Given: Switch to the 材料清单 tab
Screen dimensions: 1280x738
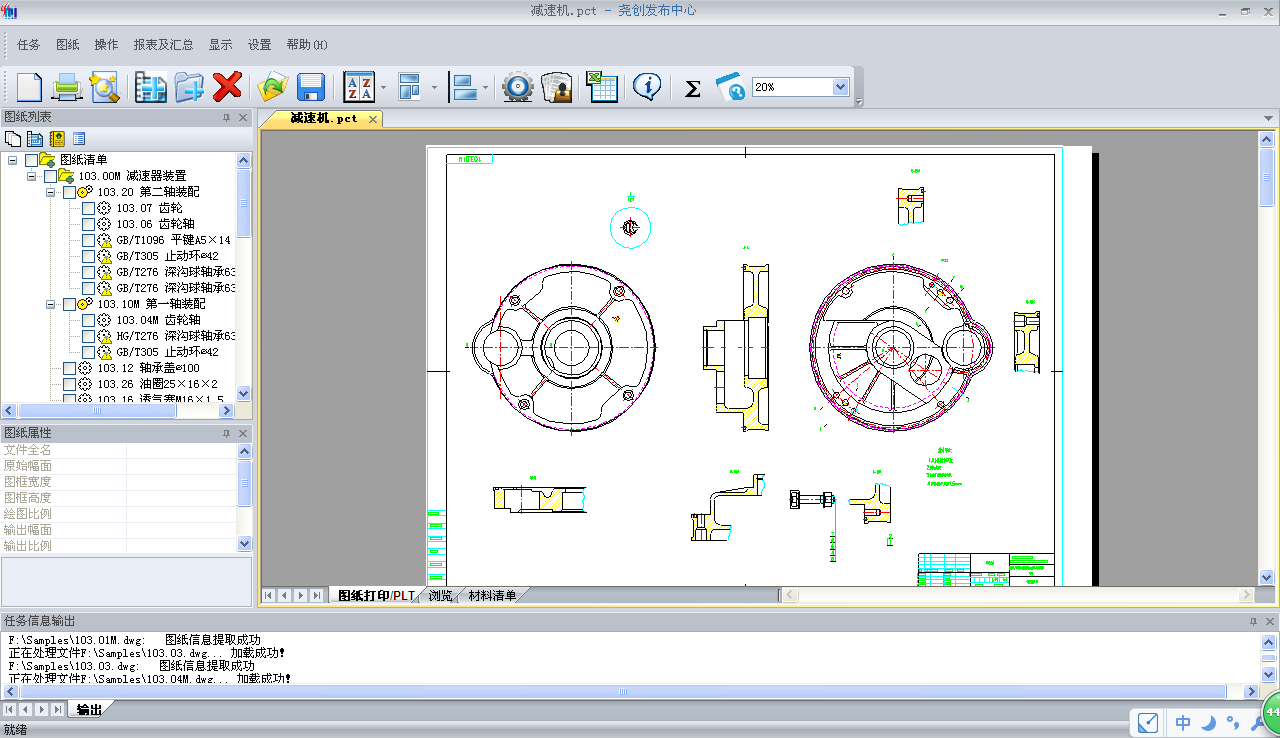Looking at the screenshot, I should [x=492, y=596].
